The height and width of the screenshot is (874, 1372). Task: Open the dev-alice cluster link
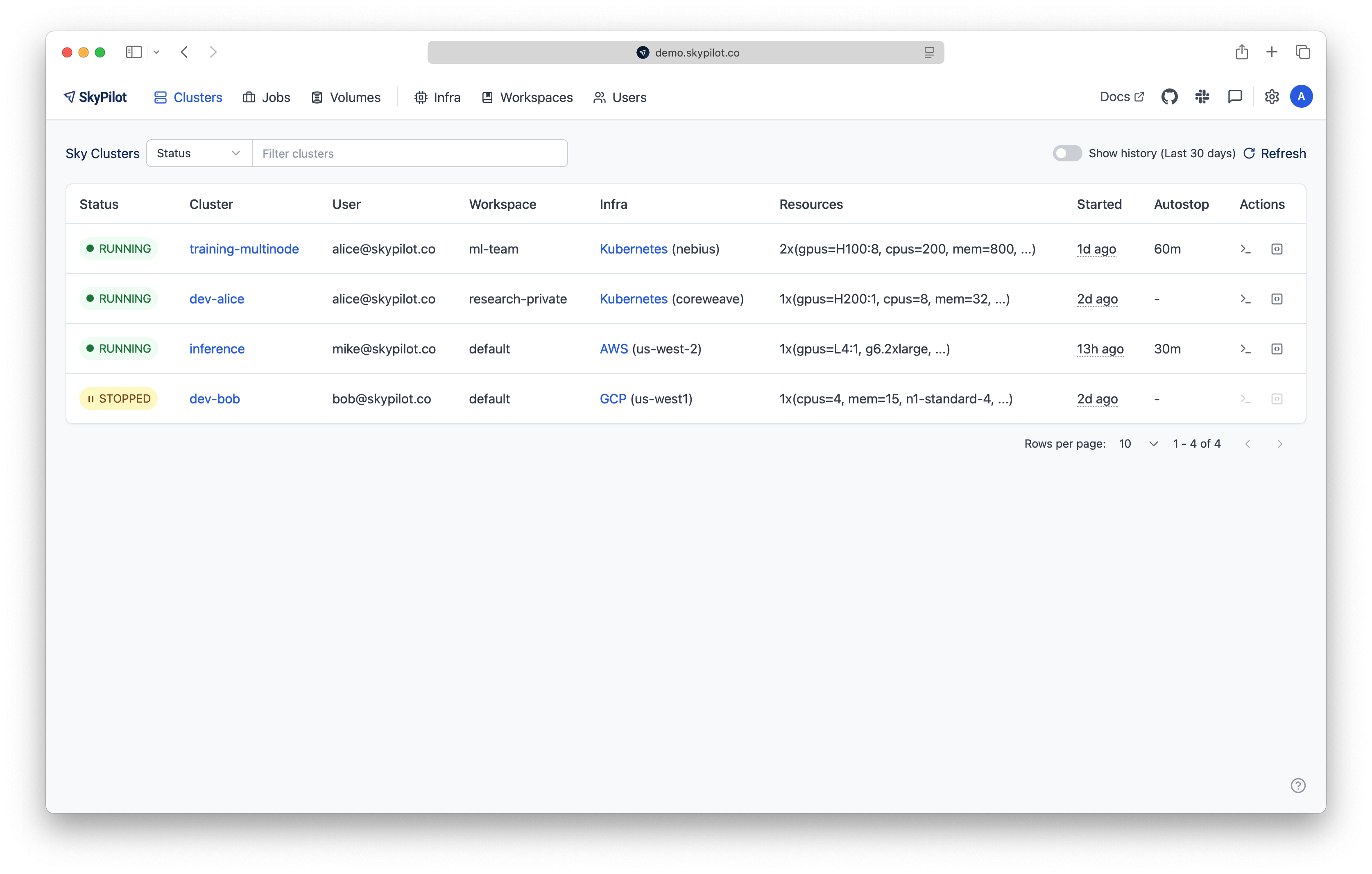pos(217,299)
